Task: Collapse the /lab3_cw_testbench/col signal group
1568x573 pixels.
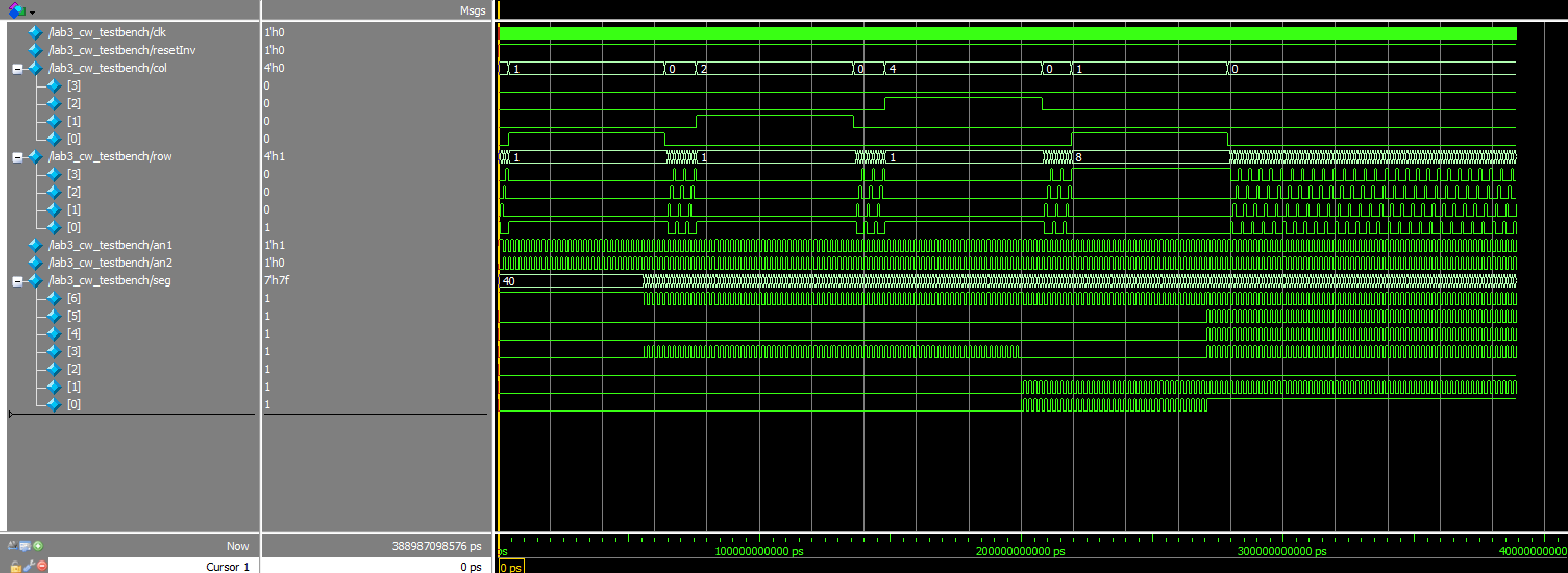Action: [18, 69]
